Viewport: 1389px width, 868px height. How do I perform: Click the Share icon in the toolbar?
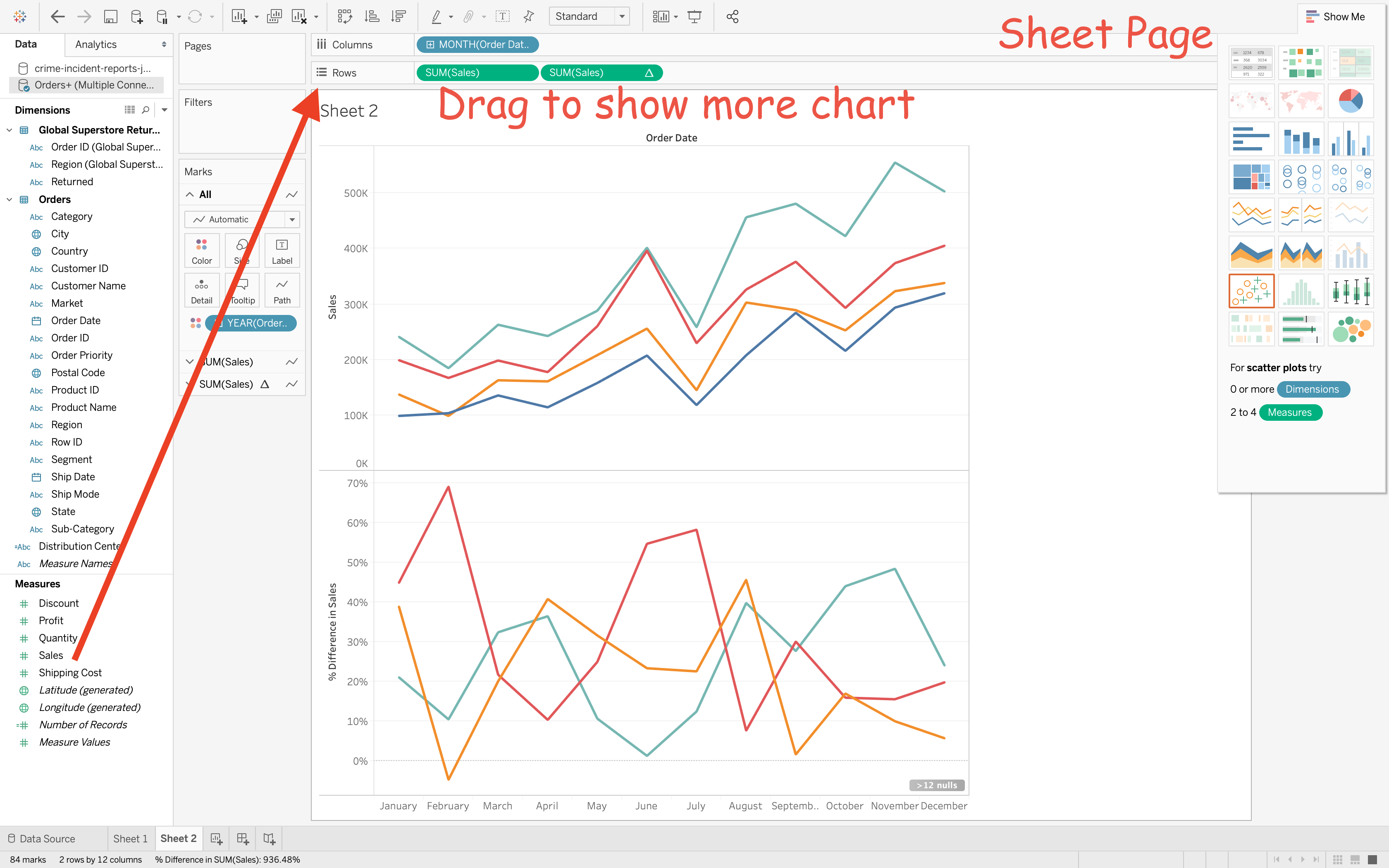733,17
